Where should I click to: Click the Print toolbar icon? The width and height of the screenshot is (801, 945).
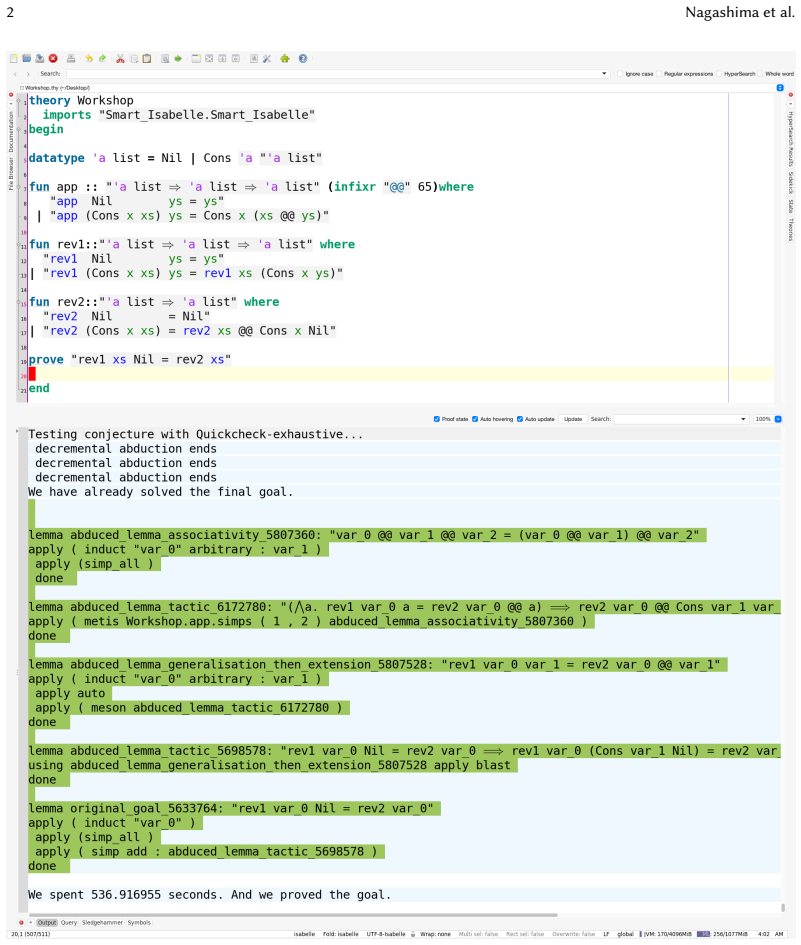[x=71, y=58]
